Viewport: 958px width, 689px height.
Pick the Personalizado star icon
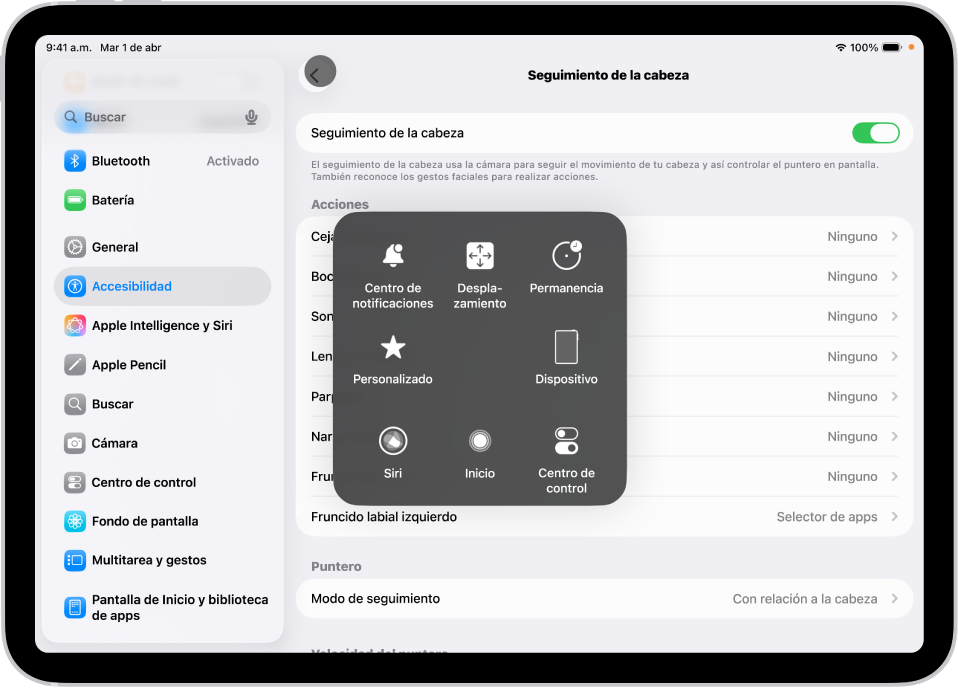click(x=392, y=346)
